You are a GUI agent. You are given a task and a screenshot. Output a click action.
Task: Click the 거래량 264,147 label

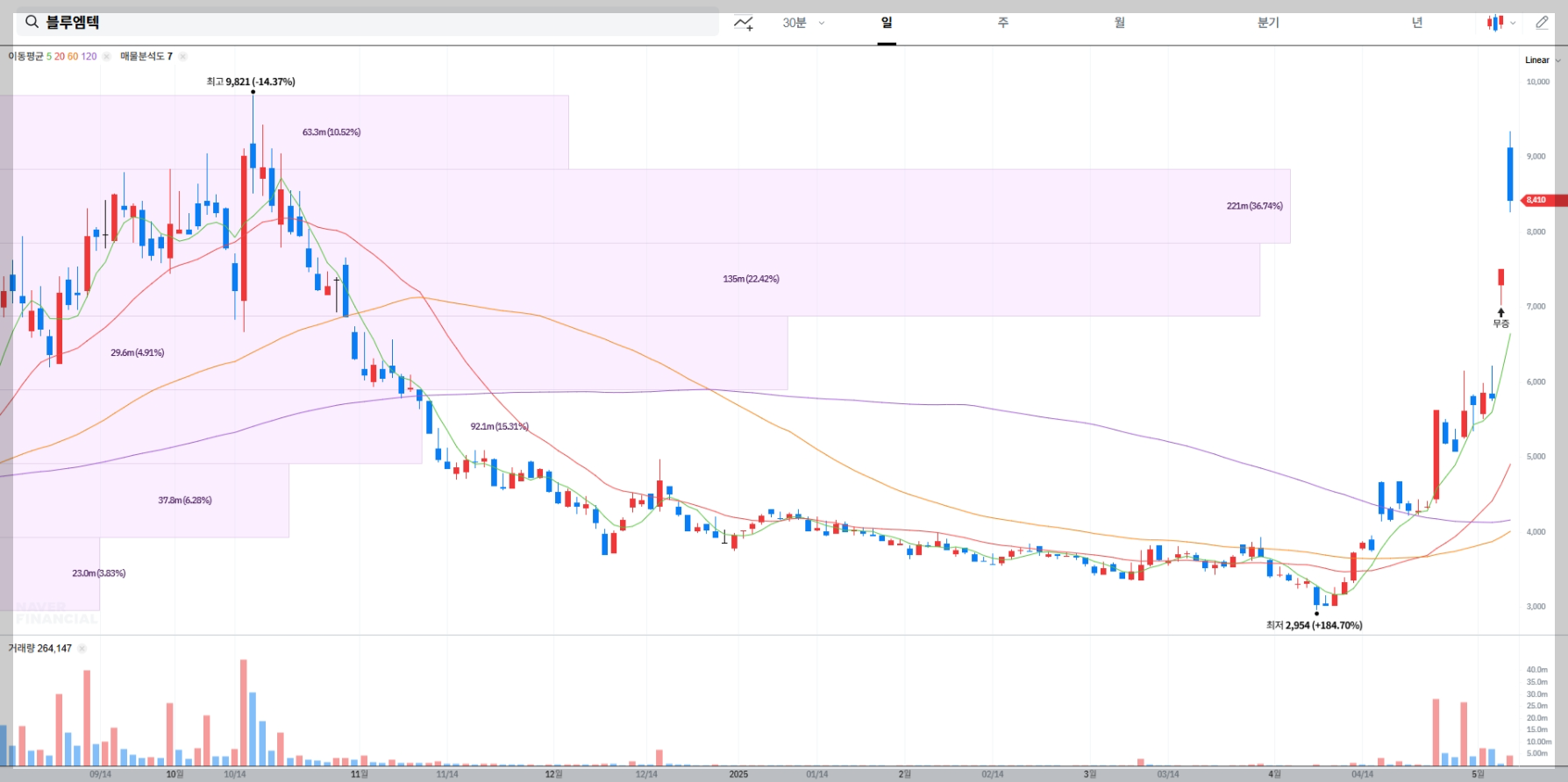click(x=40, y=649)
